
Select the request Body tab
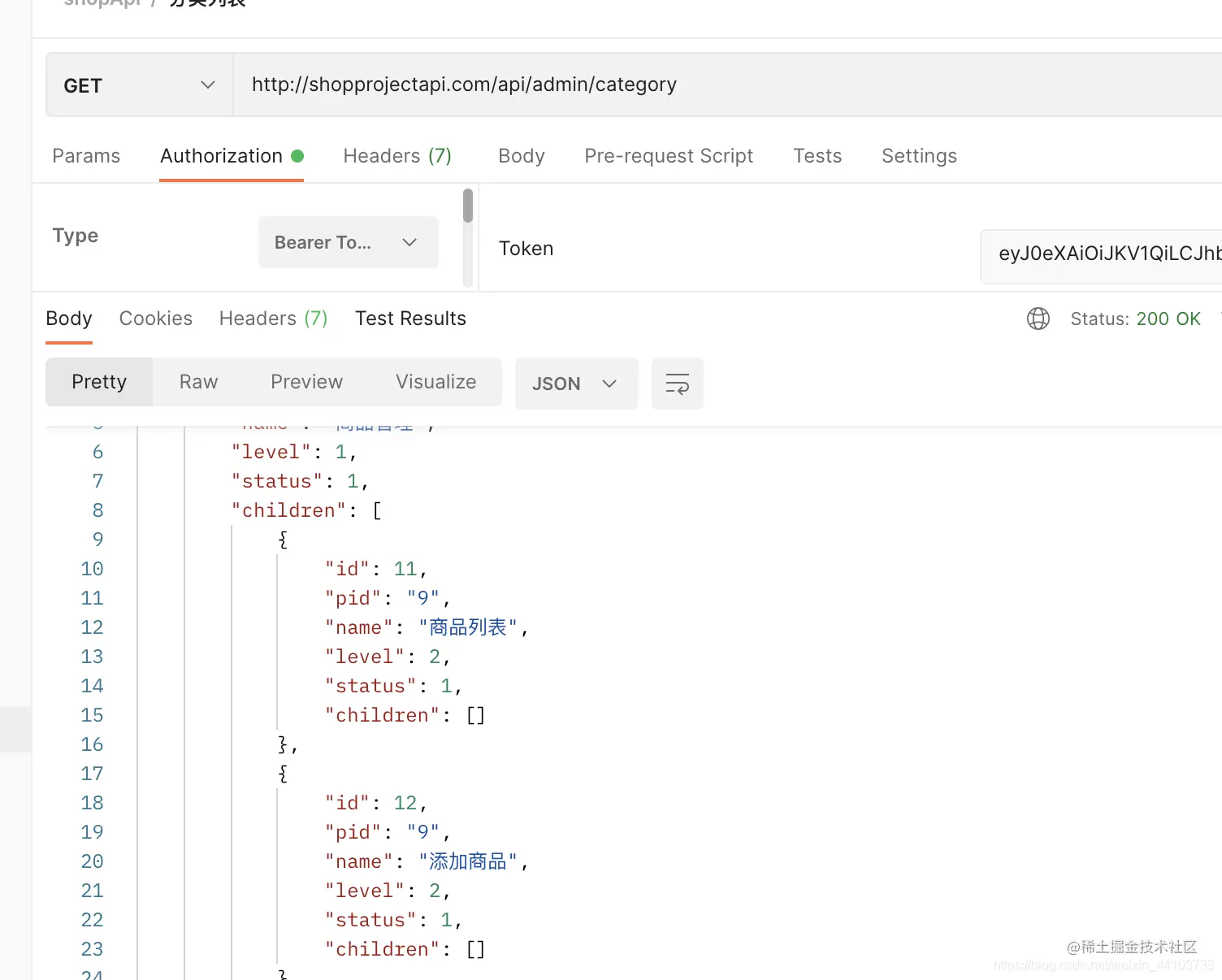[x=522, y=156]
